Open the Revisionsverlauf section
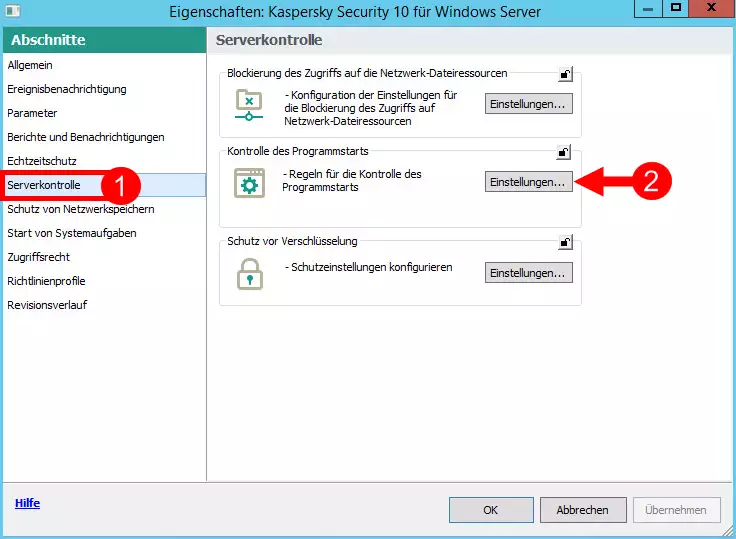The height and width of the screenshot is (539, 736). coord(47,305)
